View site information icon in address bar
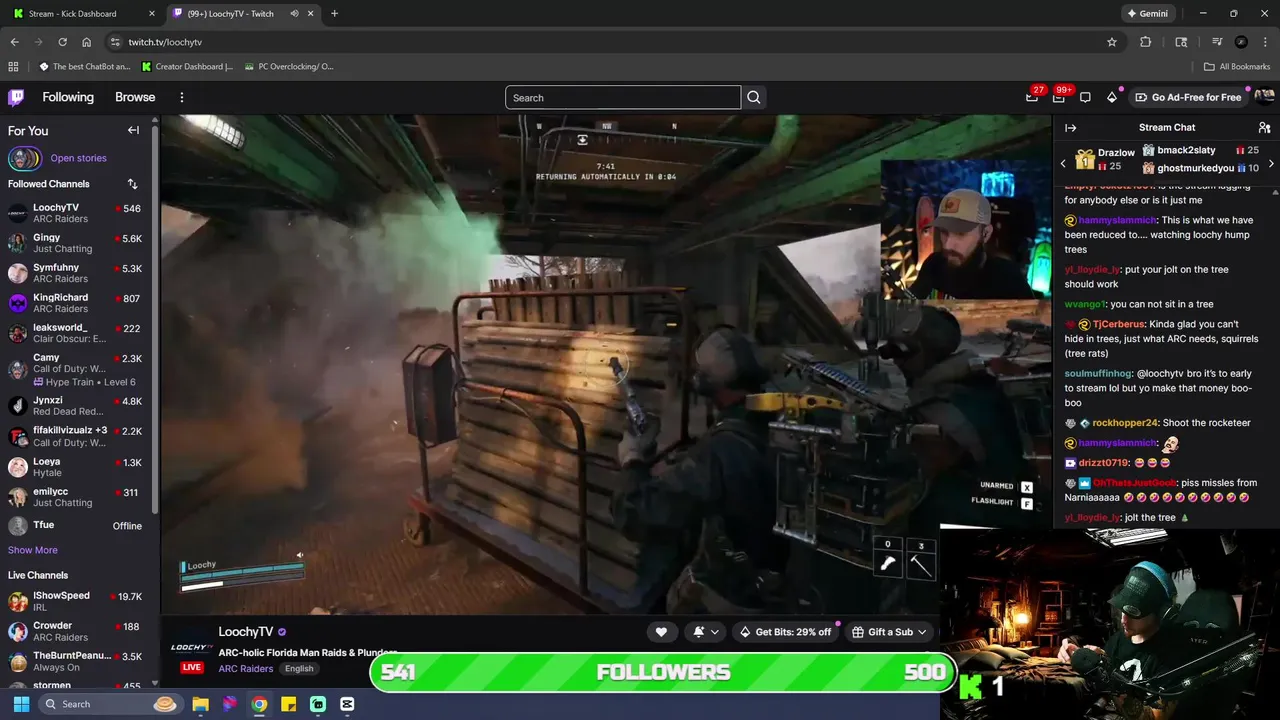 tap(115, 42)
